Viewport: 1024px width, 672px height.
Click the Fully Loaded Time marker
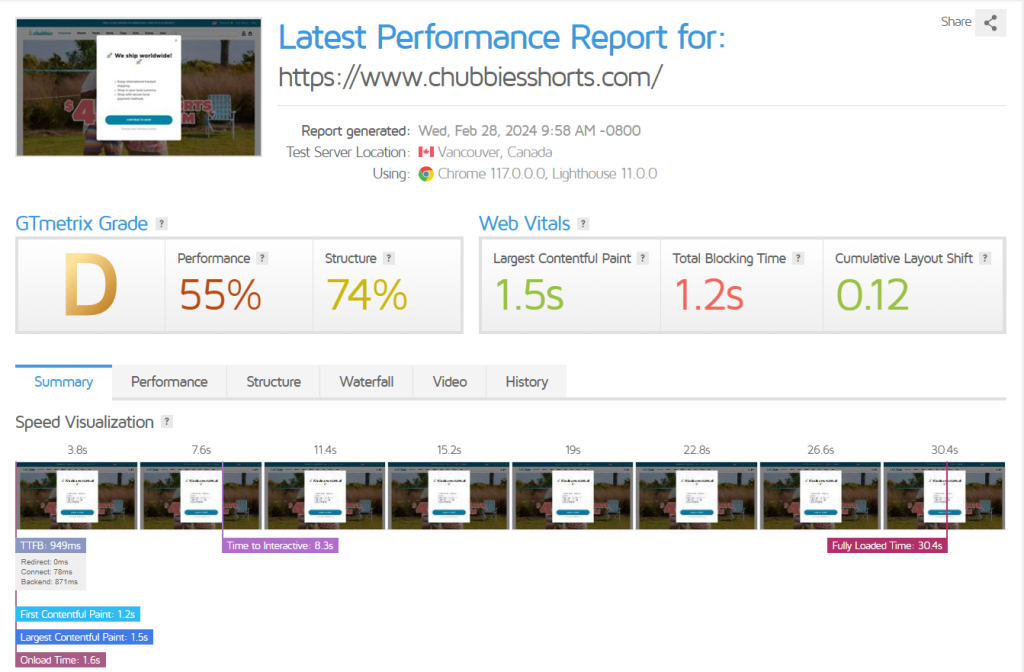[x=888, y=545]
